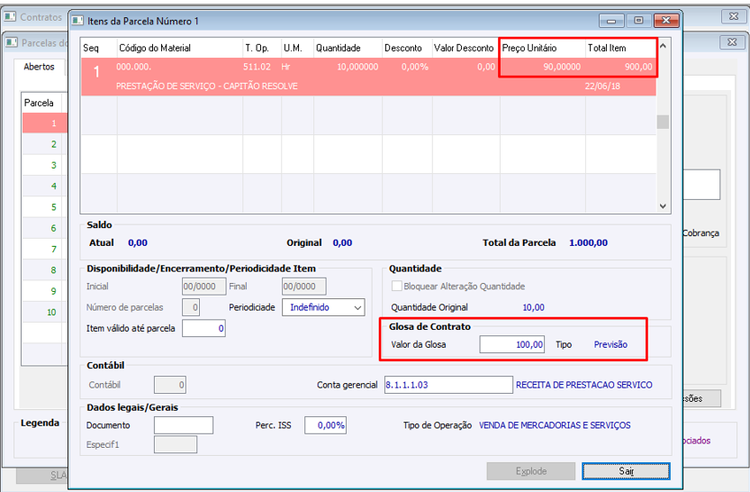Minimize the Itens da Parcela window

coord(611,21)
